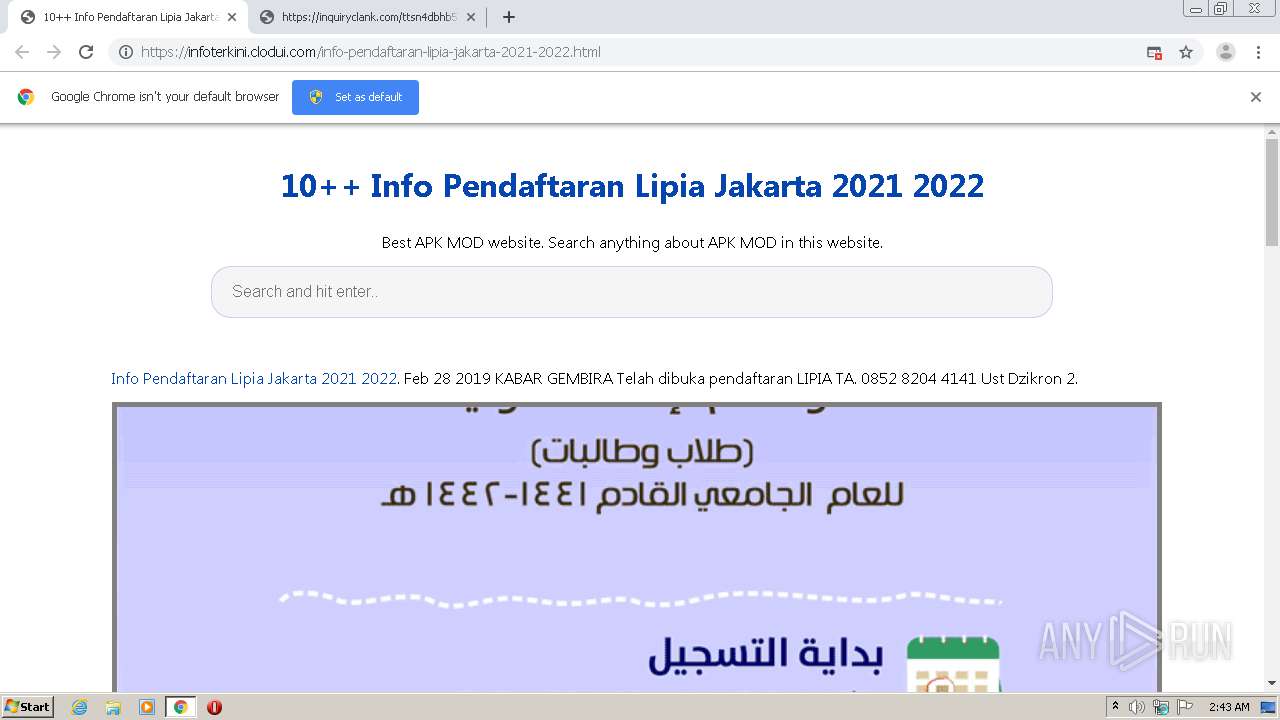The height and width of the screenshot is (720, 1280).
Task: Click the 'Best APK MOD website' description text
Action: point(632,243)
